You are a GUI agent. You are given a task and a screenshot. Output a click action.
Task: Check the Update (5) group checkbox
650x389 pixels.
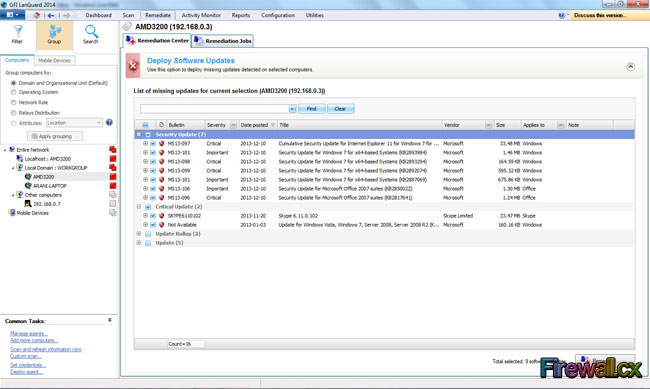(x=148, y=243)
